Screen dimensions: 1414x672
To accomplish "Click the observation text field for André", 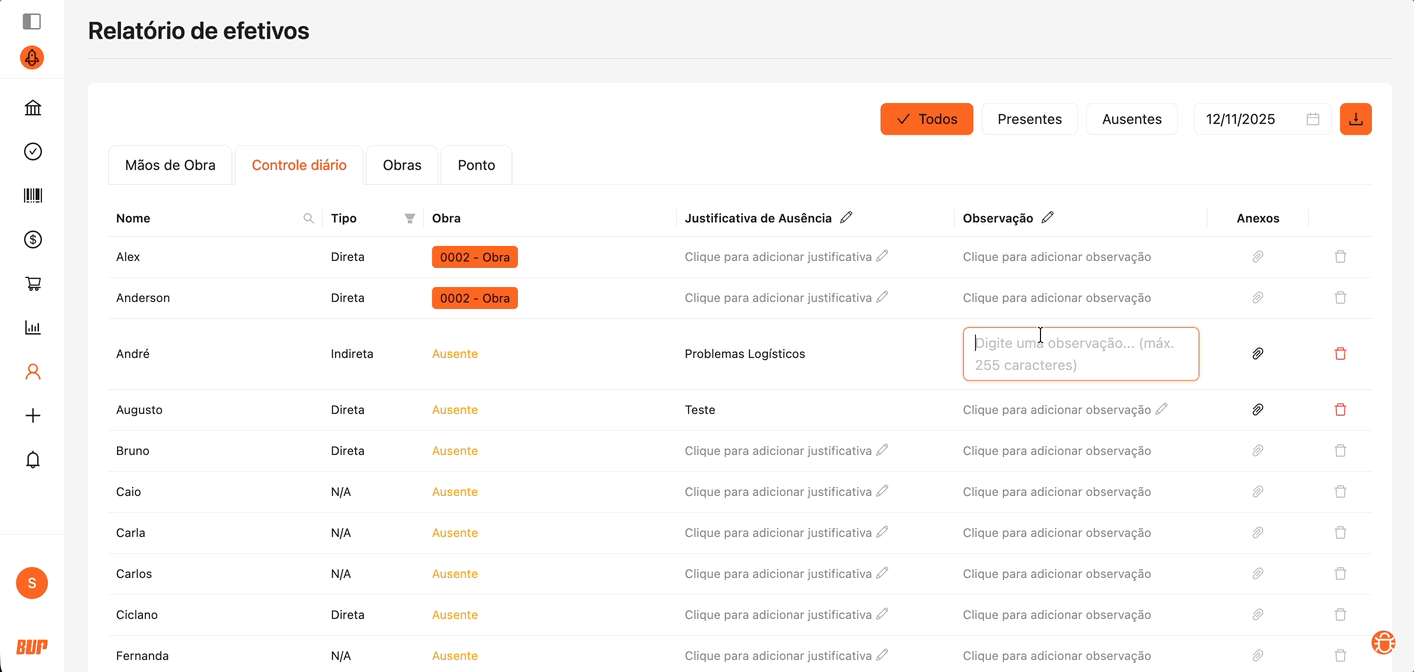I will tap(1080, 354).
